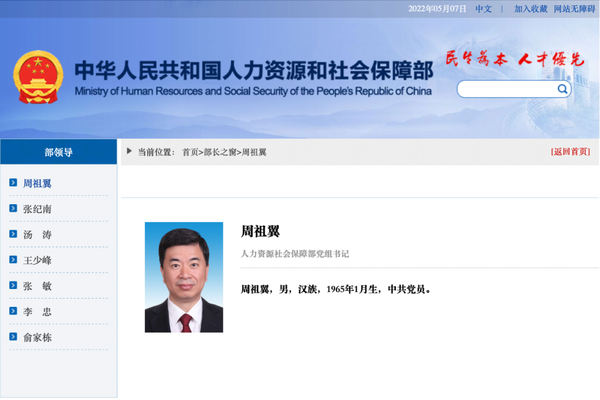Open 李忠 leader page
Image resolution: width=600 pixels, height=400 pixels.
[x=37, y=312]
